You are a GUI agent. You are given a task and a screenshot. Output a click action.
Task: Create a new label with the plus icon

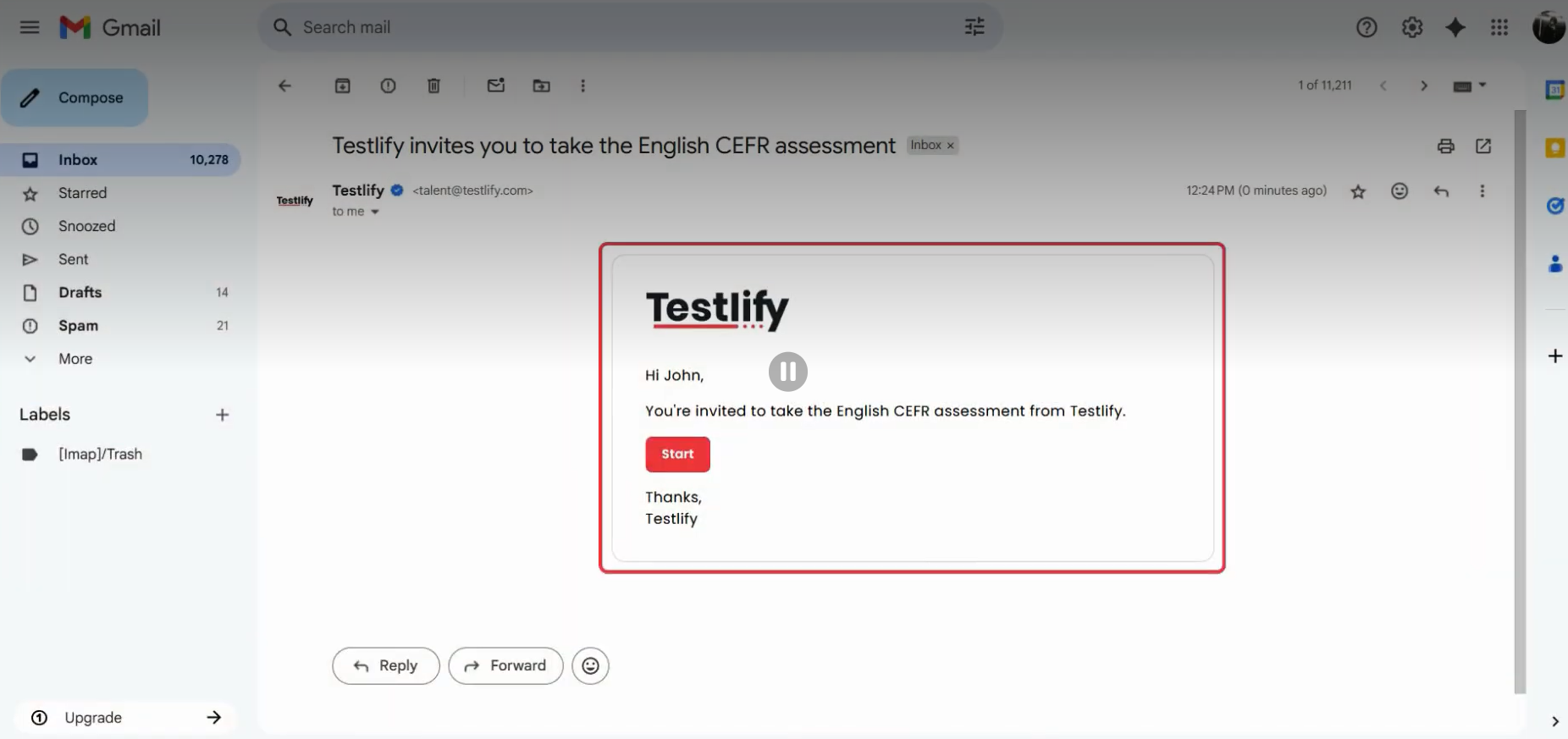(x=222, y=415)
